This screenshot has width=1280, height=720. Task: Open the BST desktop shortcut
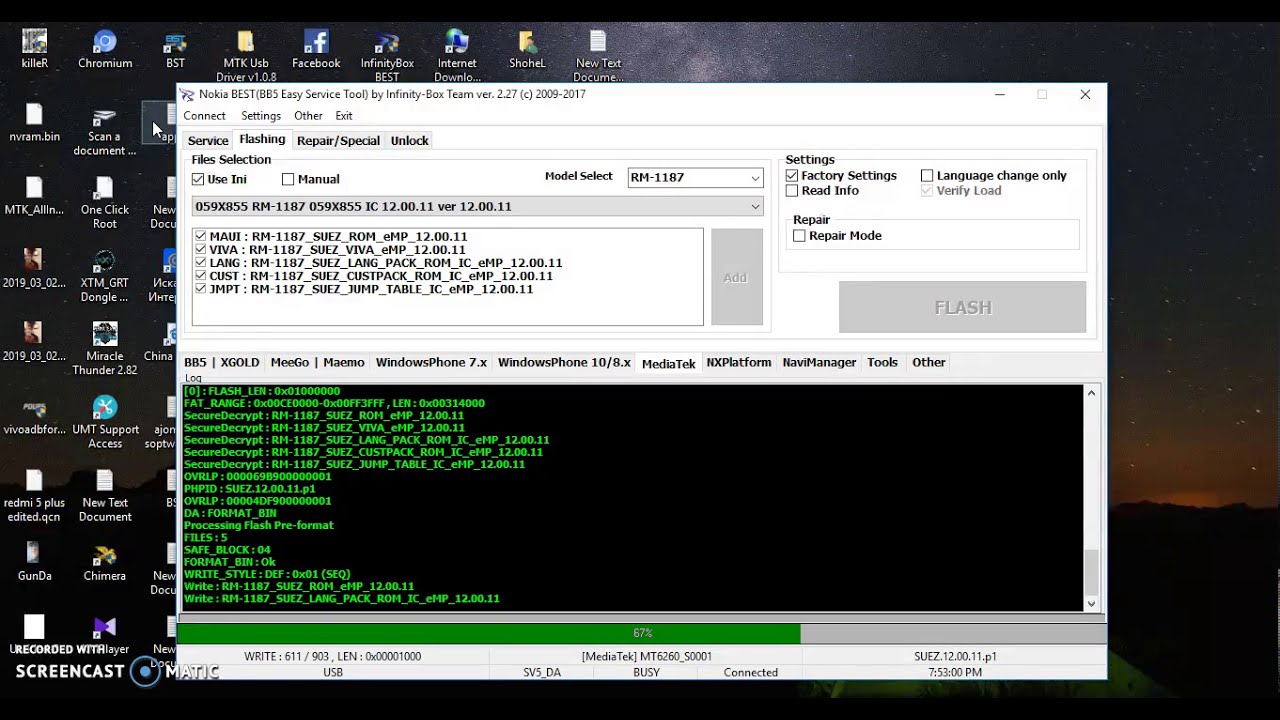[x=175, y=49]
